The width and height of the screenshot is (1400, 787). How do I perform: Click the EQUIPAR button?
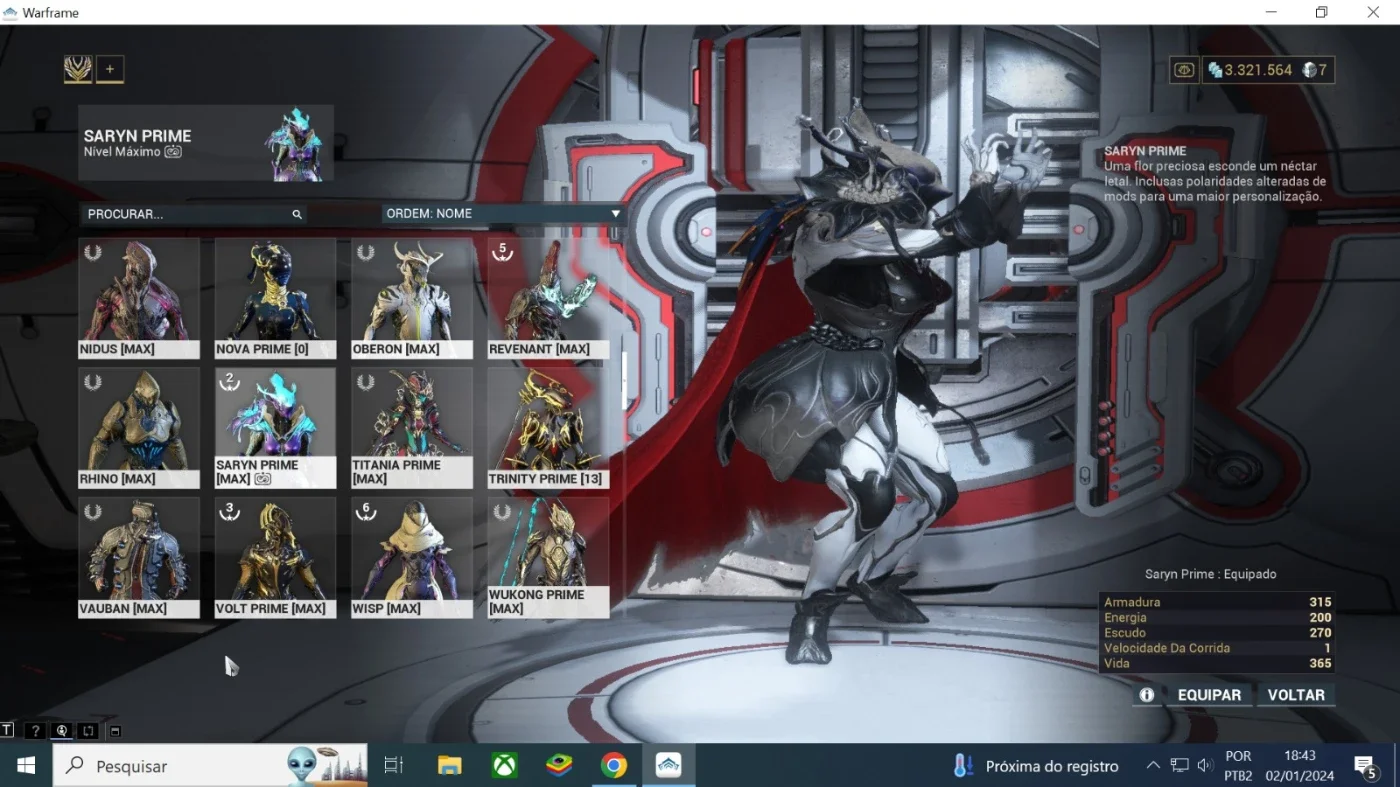coord(1209,695)
